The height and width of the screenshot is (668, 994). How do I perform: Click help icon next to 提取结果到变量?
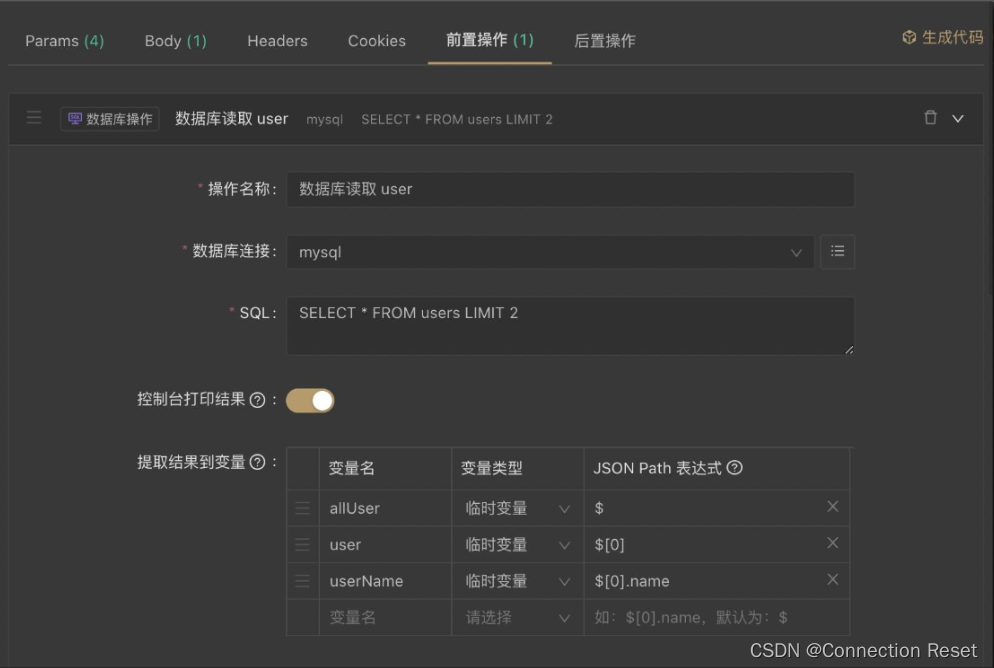click(257, 463)
